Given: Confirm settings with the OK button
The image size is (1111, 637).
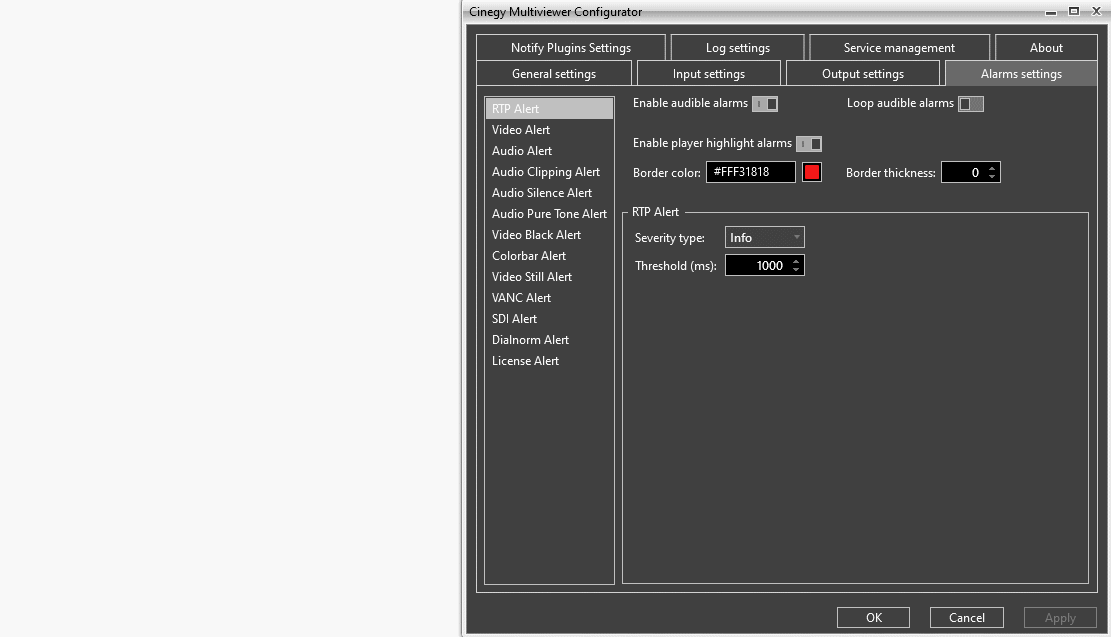Looking at the screenshot, I should click(x=874, y=618).
